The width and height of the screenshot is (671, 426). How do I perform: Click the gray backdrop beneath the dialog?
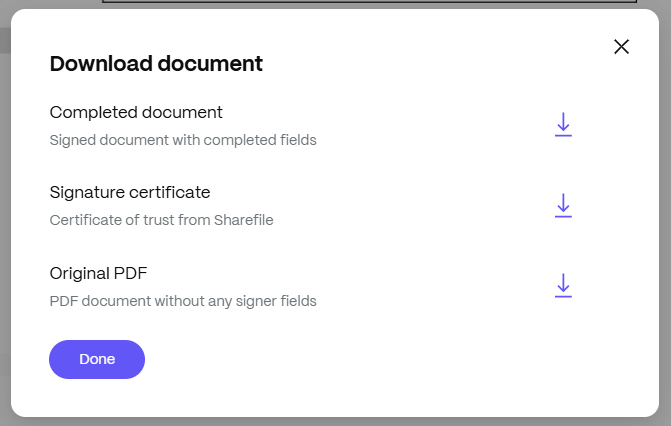pos(335,421)
